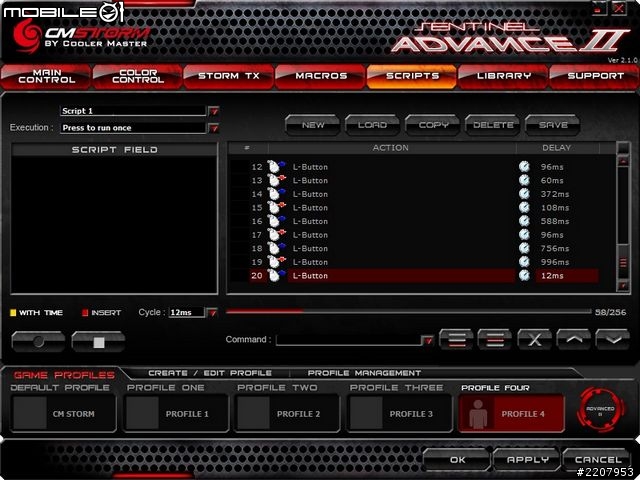
Task: Open the Create / Edit Profile tab
Action: click(210, 373)
